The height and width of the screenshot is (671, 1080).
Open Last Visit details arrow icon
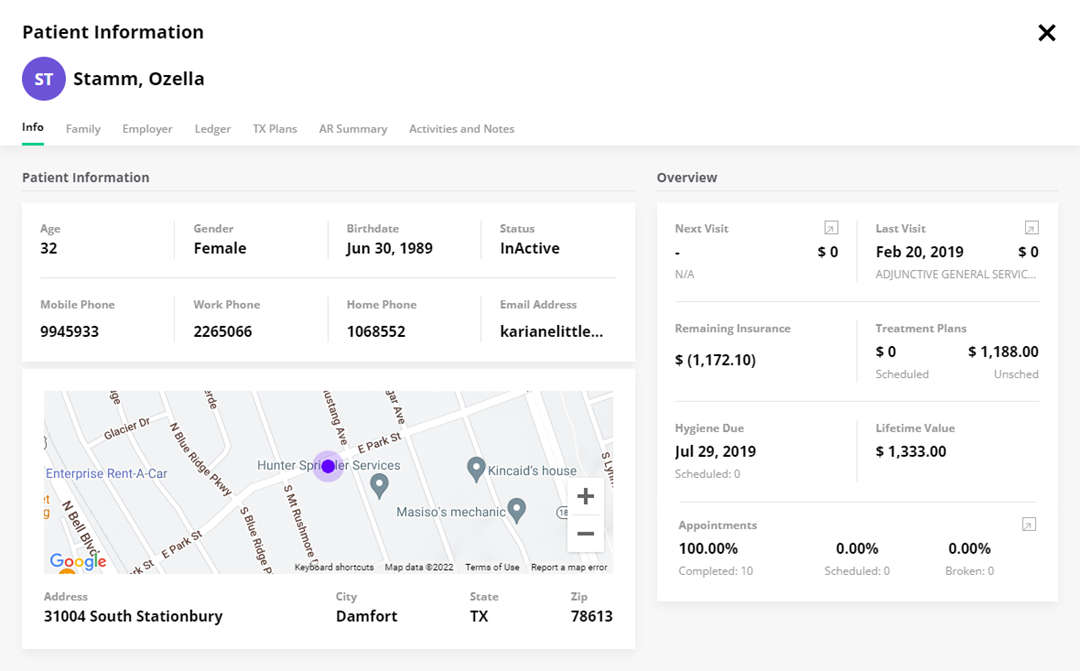[x=1031, y=228]
